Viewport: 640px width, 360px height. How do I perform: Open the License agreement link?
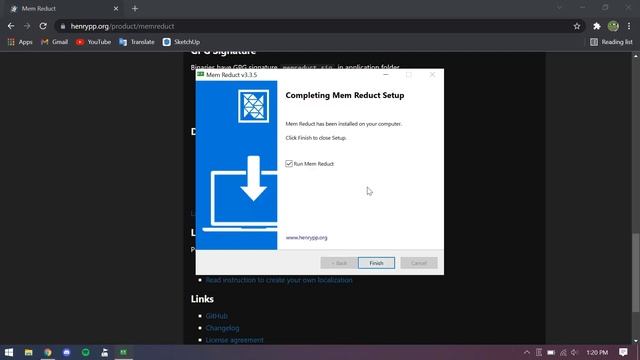click(x=234, y=340)
